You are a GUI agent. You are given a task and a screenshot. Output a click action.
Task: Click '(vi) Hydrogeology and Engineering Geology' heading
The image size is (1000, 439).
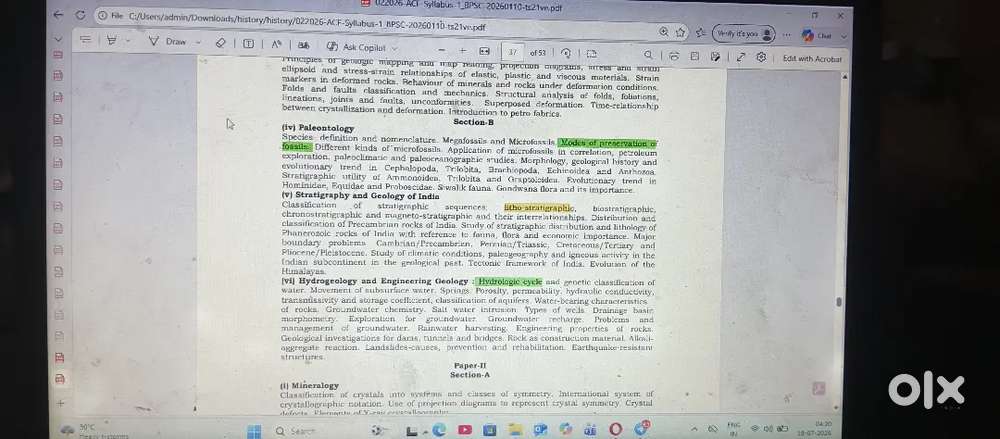[375, 281]
